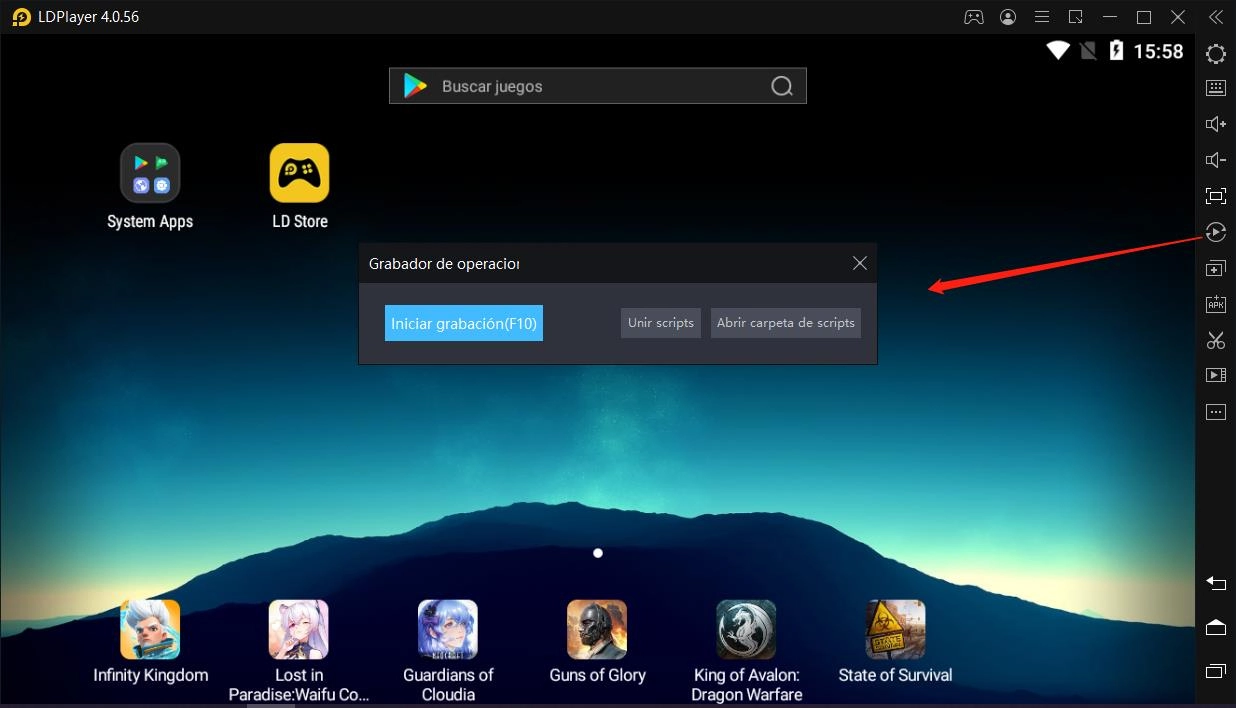
Task: Open keyboard mapping in the sidebar
Action: click(1216, 88)
